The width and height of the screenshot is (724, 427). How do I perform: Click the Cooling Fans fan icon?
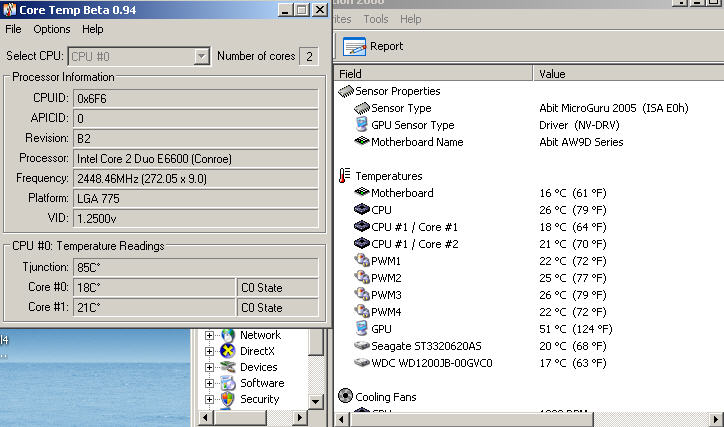tap(345, 396)
